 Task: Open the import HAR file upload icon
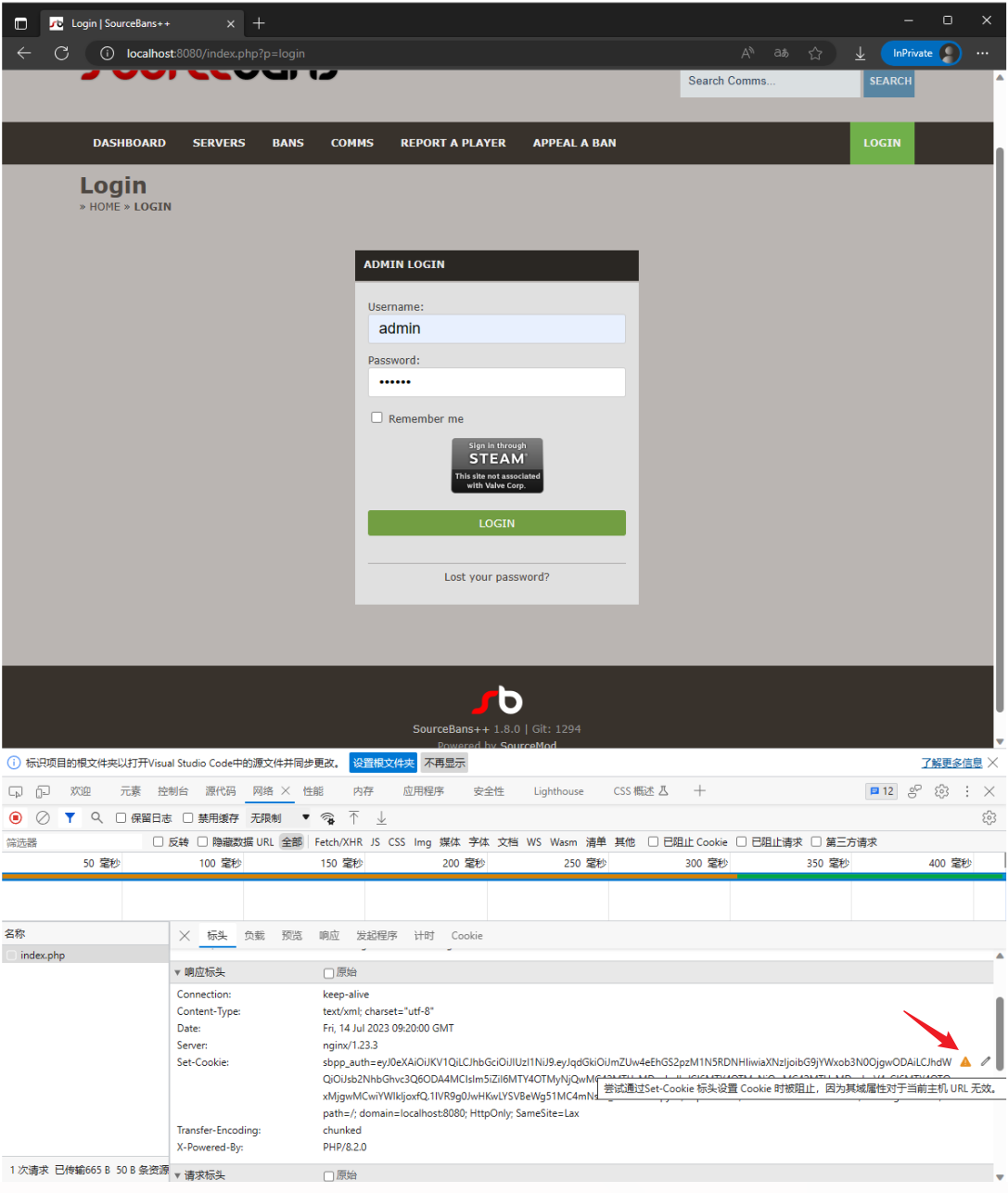pos(354,817)
